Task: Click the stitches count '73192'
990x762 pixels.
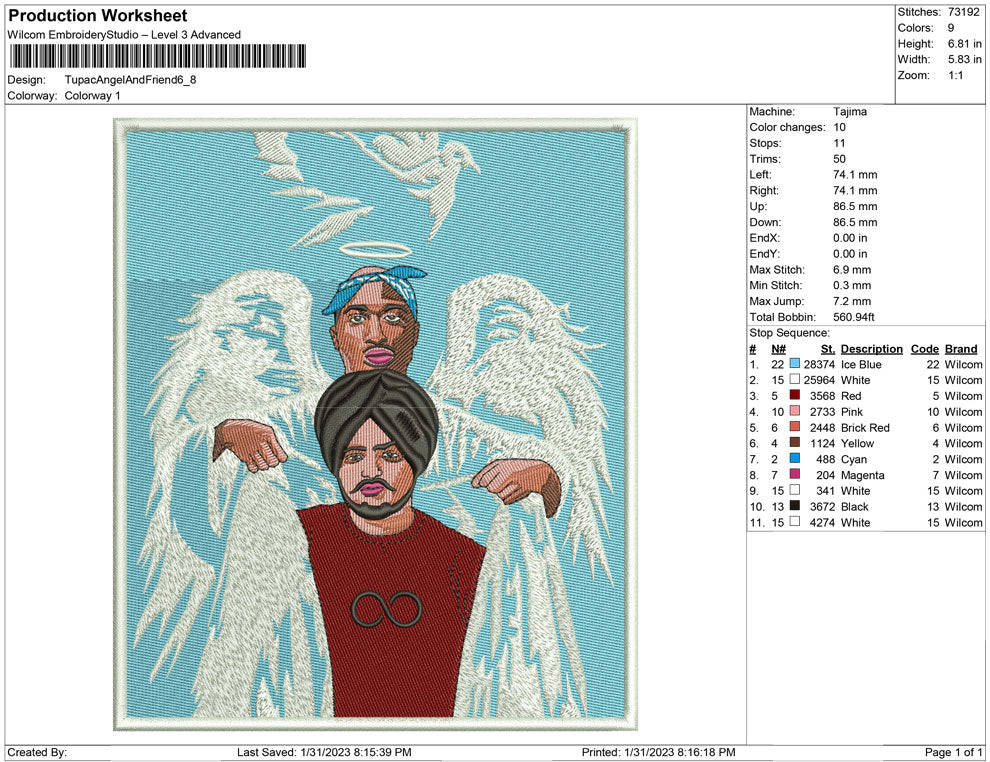Action: (963, 12)
